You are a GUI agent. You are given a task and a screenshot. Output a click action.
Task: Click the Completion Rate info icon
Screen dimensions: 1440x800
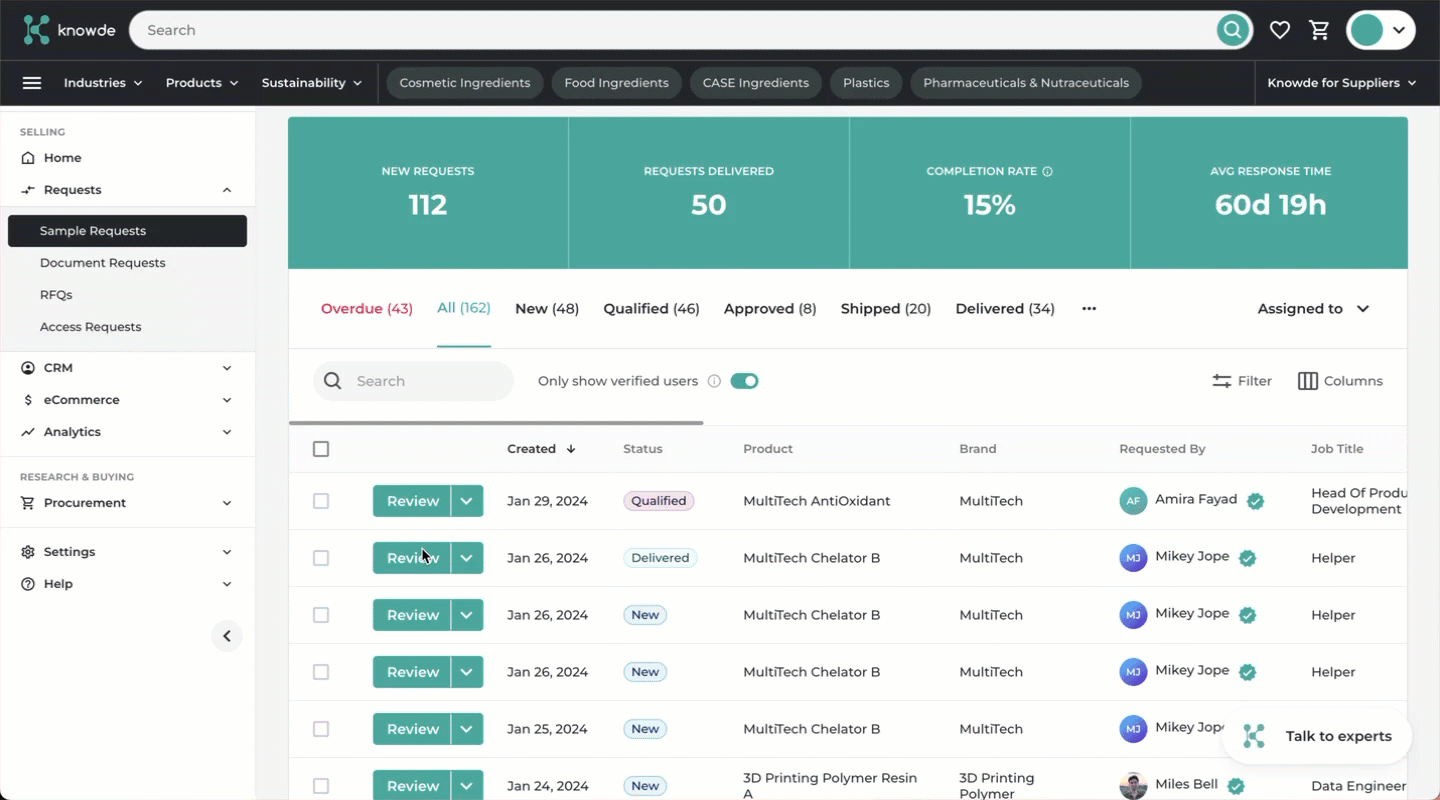(1048, 172)
